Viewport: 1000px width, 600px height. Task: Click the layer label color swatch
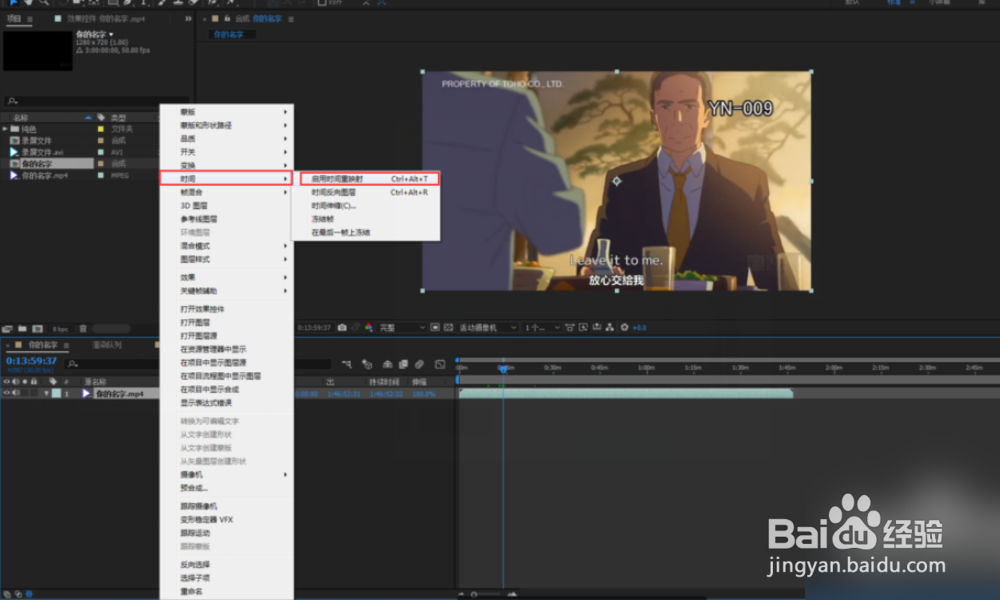click(56, 393)
